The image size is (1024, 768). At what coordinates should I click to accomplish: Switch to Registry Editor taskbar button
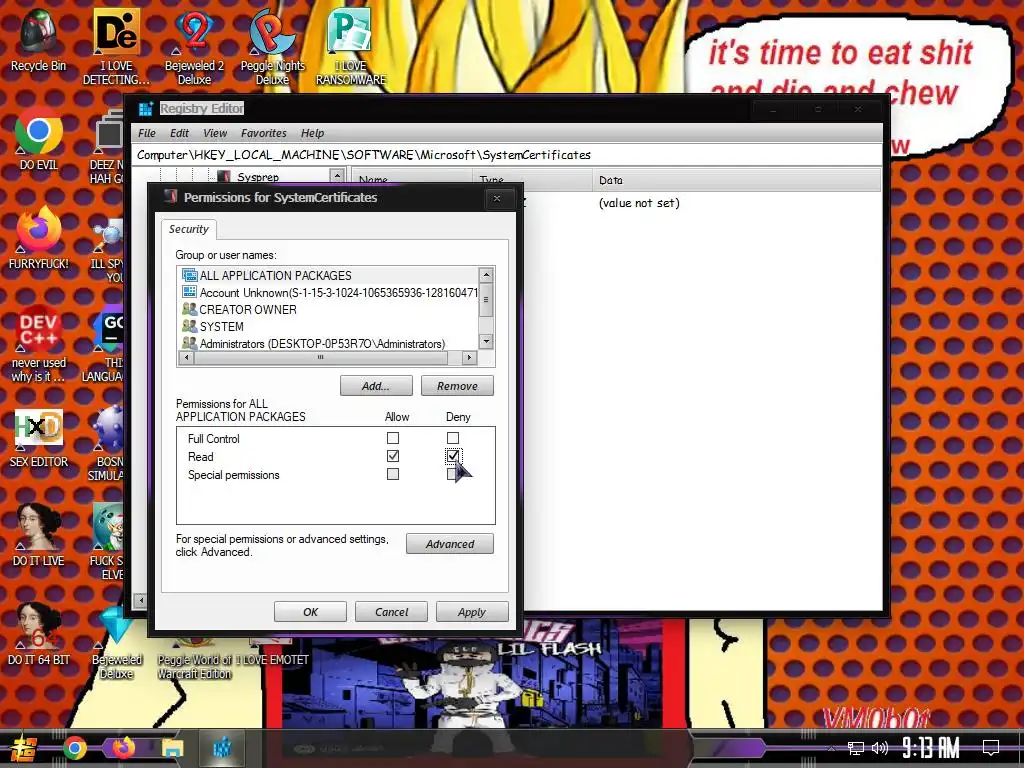[x=222, y=748]
